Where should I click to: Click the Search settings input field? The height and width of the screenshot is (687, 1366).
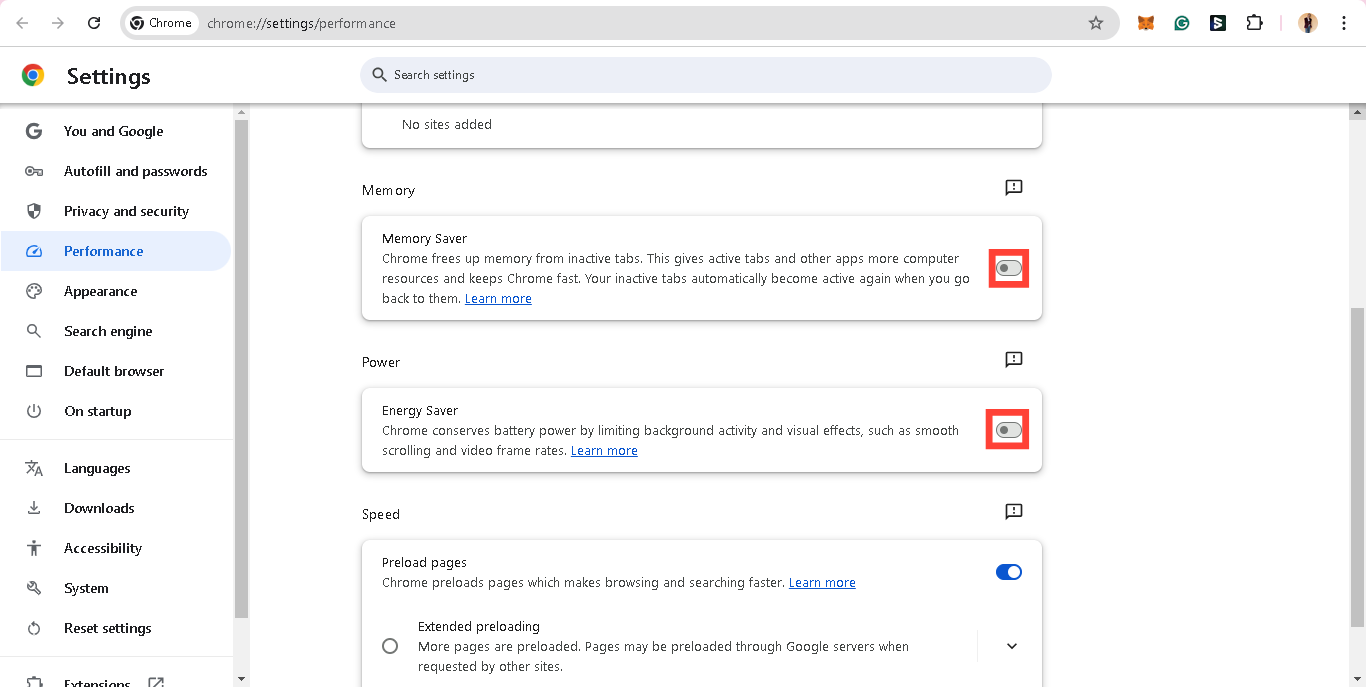coord(705,75)
